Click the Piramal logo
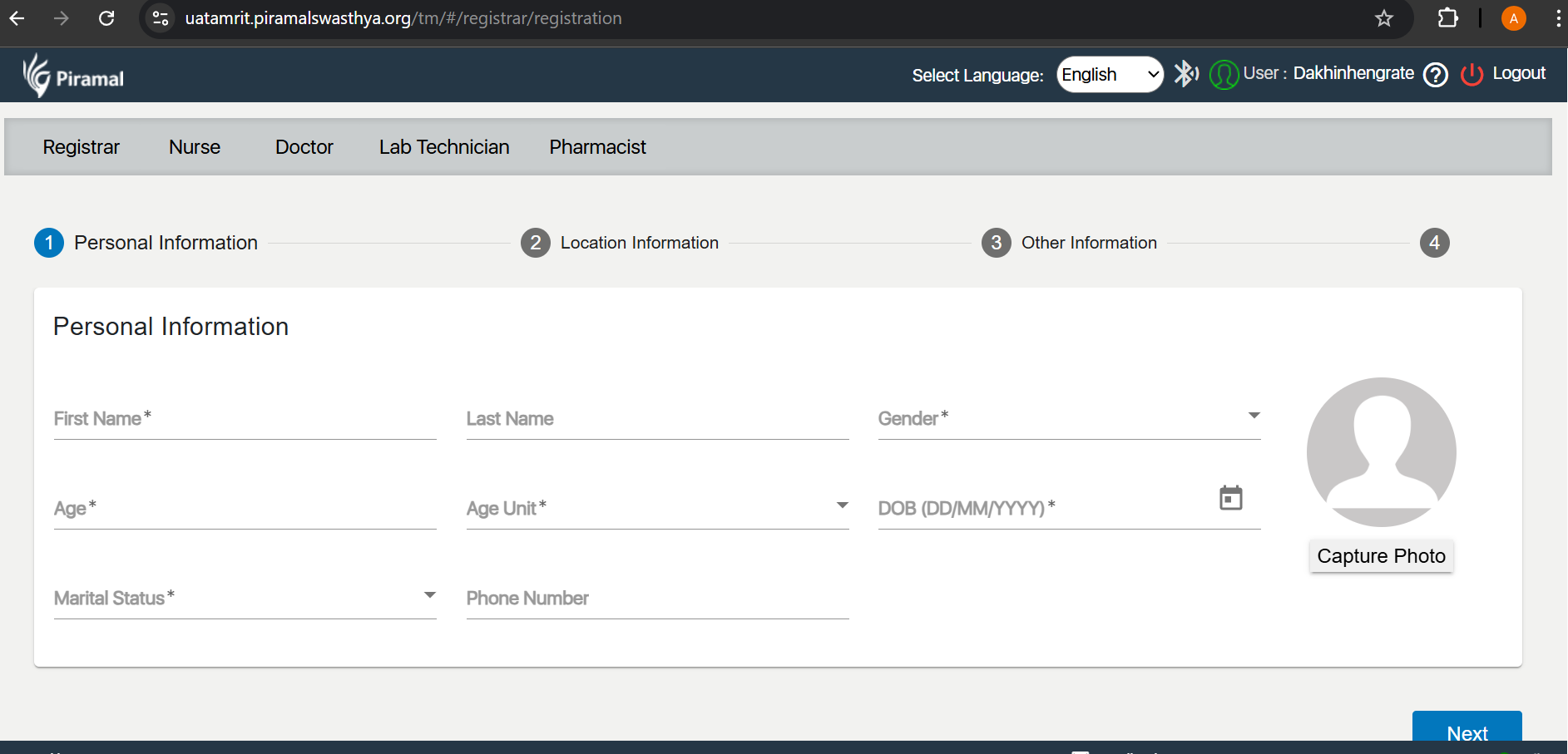1568x754 pixels. pyautogui.click(x=73, y=76)
